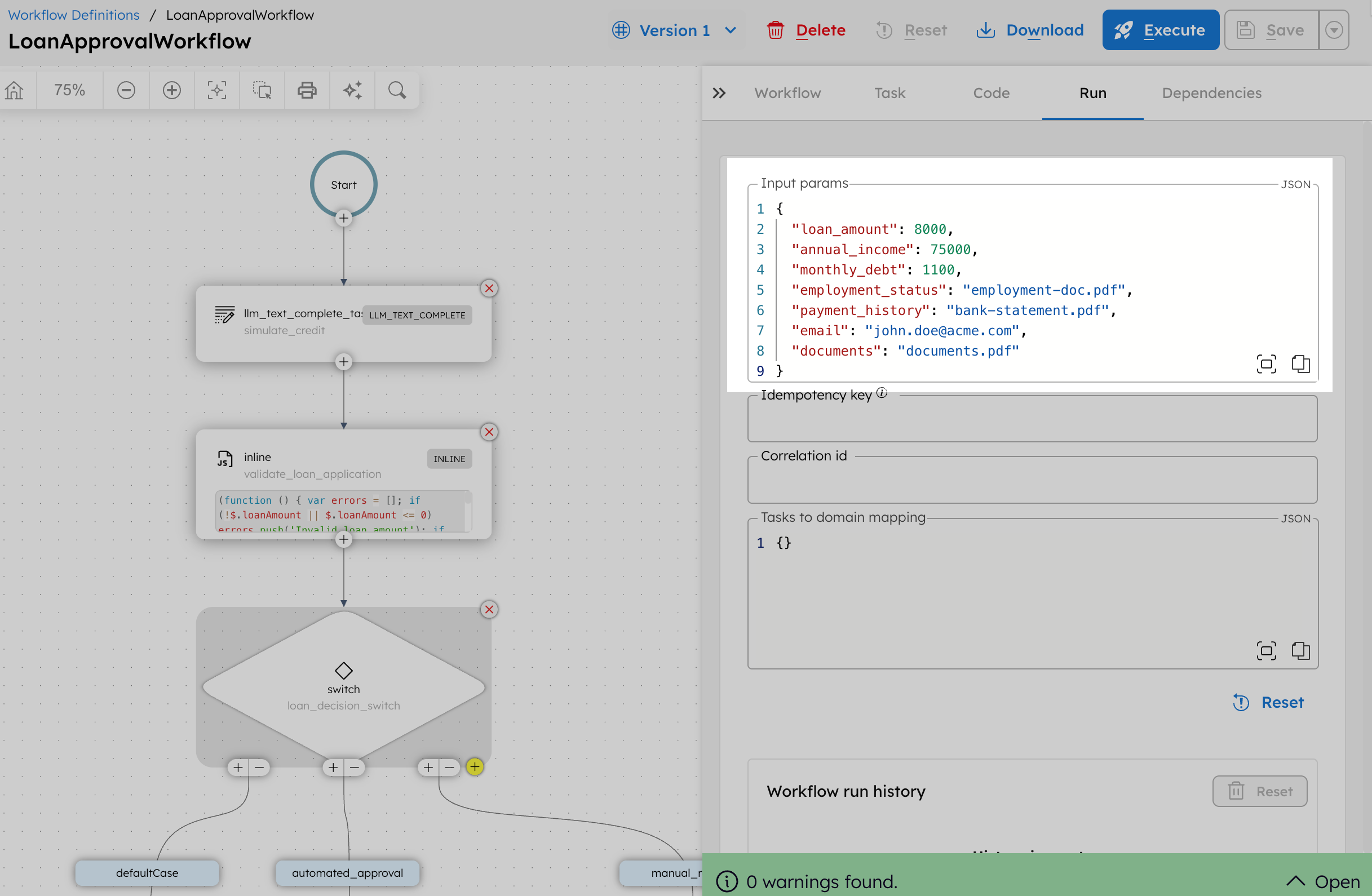
Task: Click plus on the defaultCase switch branch
Action: [238, 768]
